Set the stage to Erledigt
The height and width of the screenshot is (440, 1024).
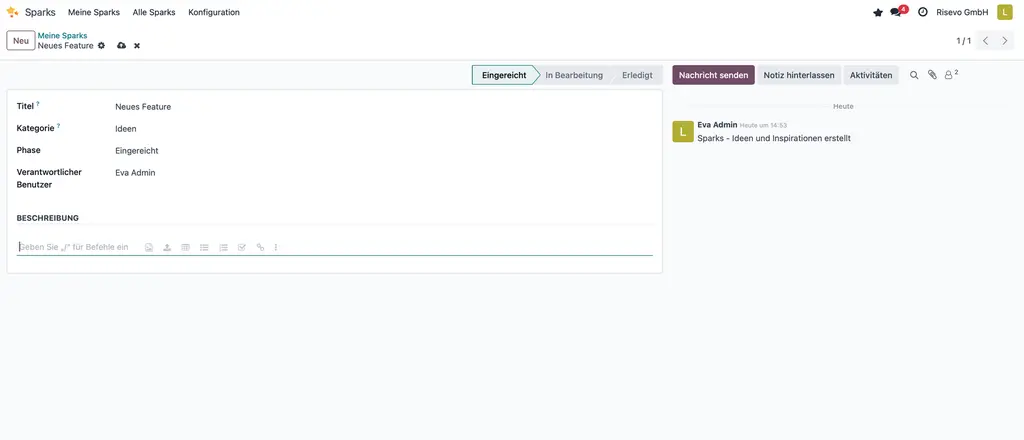637,75
